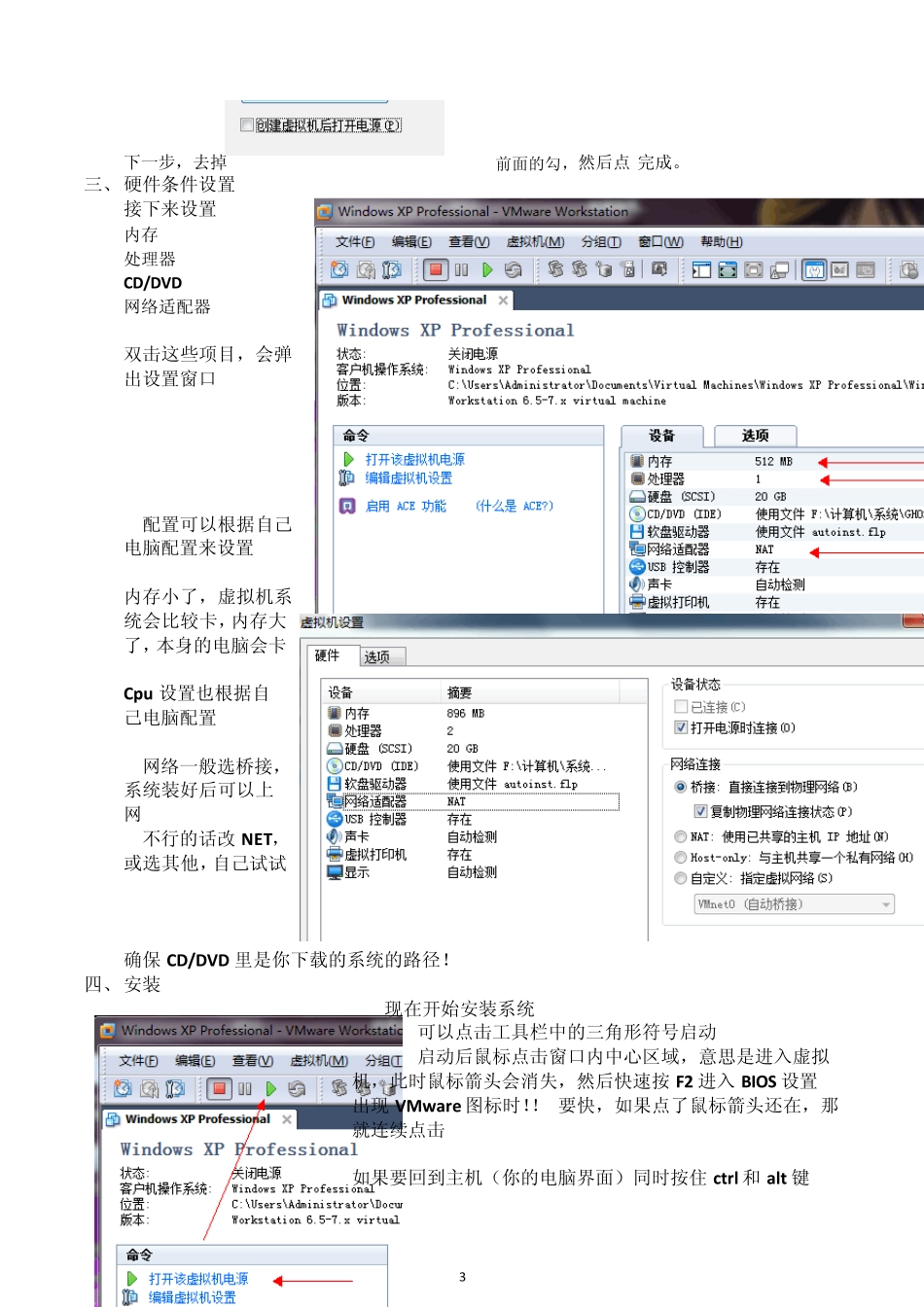This screenshot has height=1307, width=924.
Task: Select 处理器 row showing 2 in settings list
Action: (473, 730)
